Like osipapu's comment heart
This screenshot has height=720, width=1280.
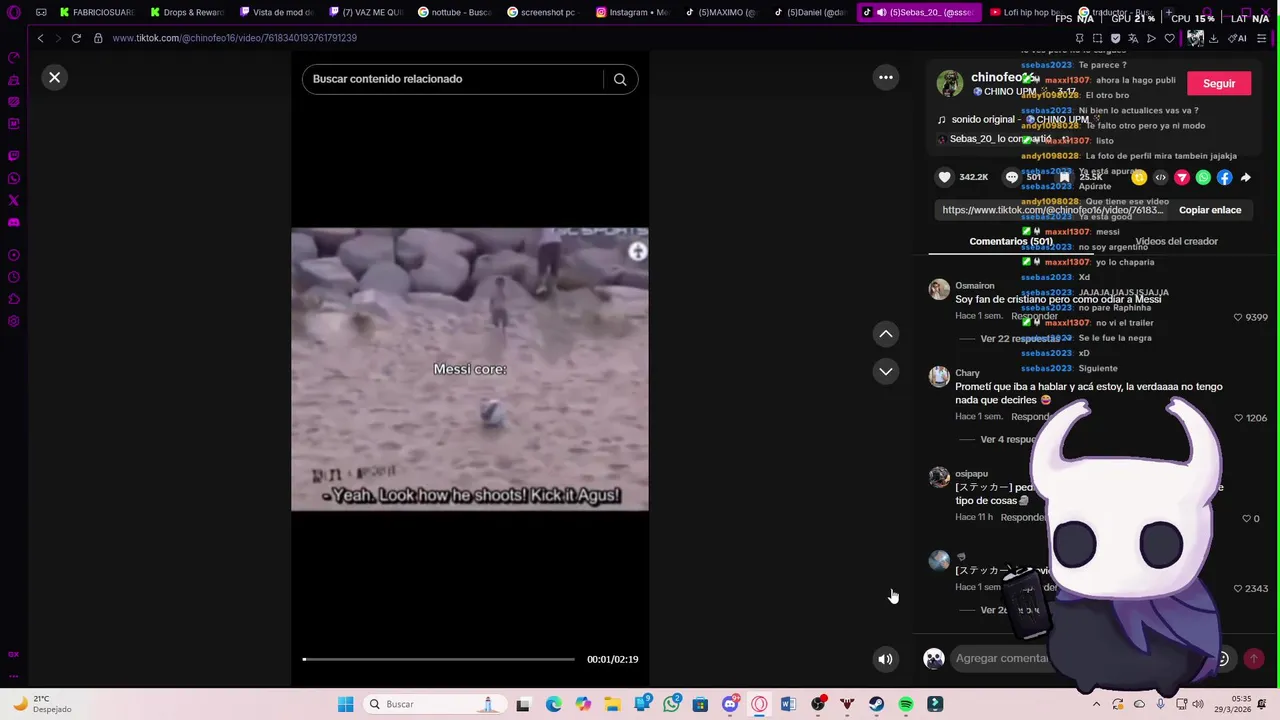[x=1247, y=519]
